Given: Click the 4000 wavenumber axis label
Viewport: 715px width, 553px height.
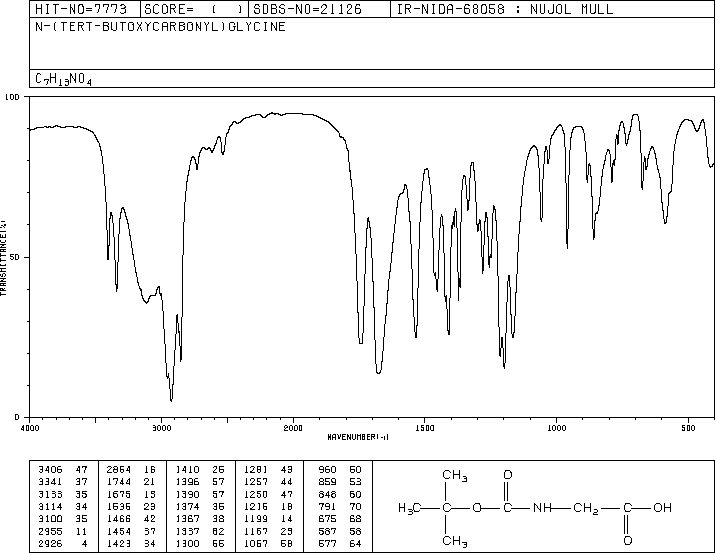Looking at the screenshot, I should (30, 428).
